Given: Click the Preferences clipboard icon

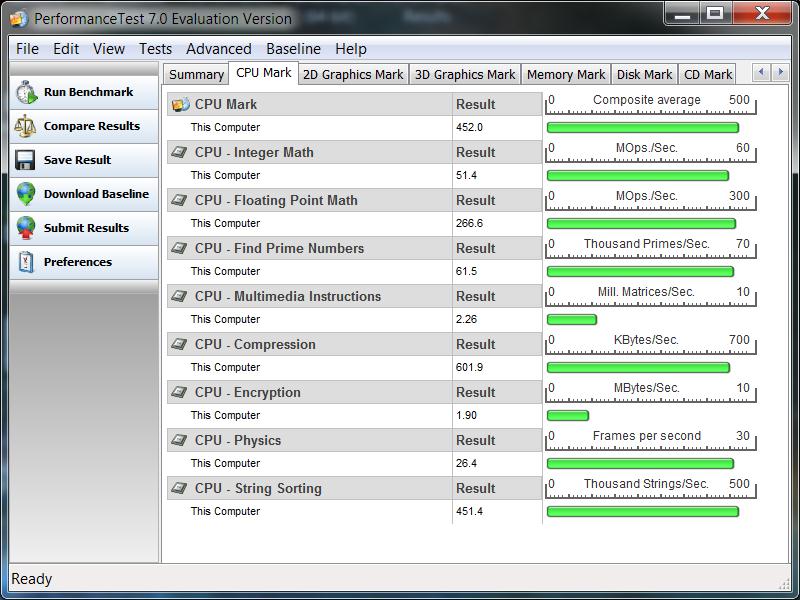Looking at the screenshot, I should 26,262.
